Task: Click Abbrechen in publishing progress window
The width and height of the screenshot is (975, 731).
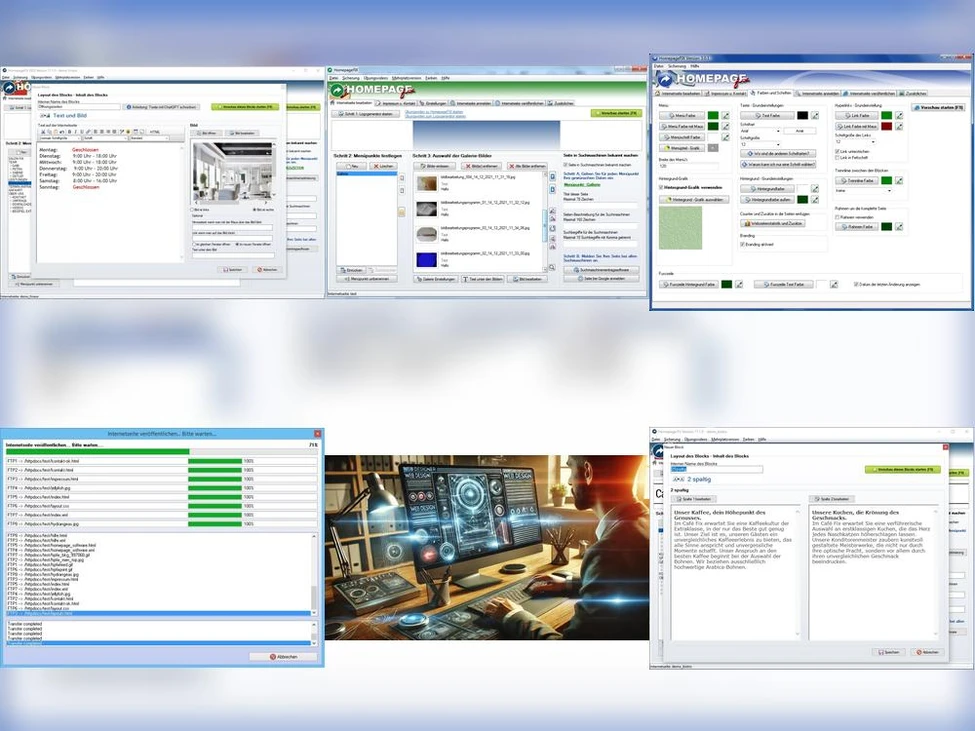Action: pyautogui.click(x=284, y=656)
